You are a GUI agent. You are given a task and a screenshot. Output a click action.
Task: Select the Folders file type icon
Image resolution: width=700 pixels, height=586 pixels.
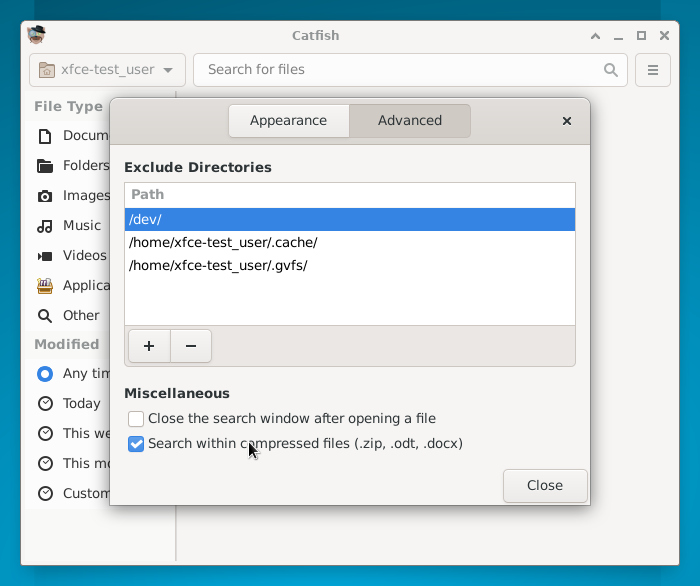click(45, 166)
